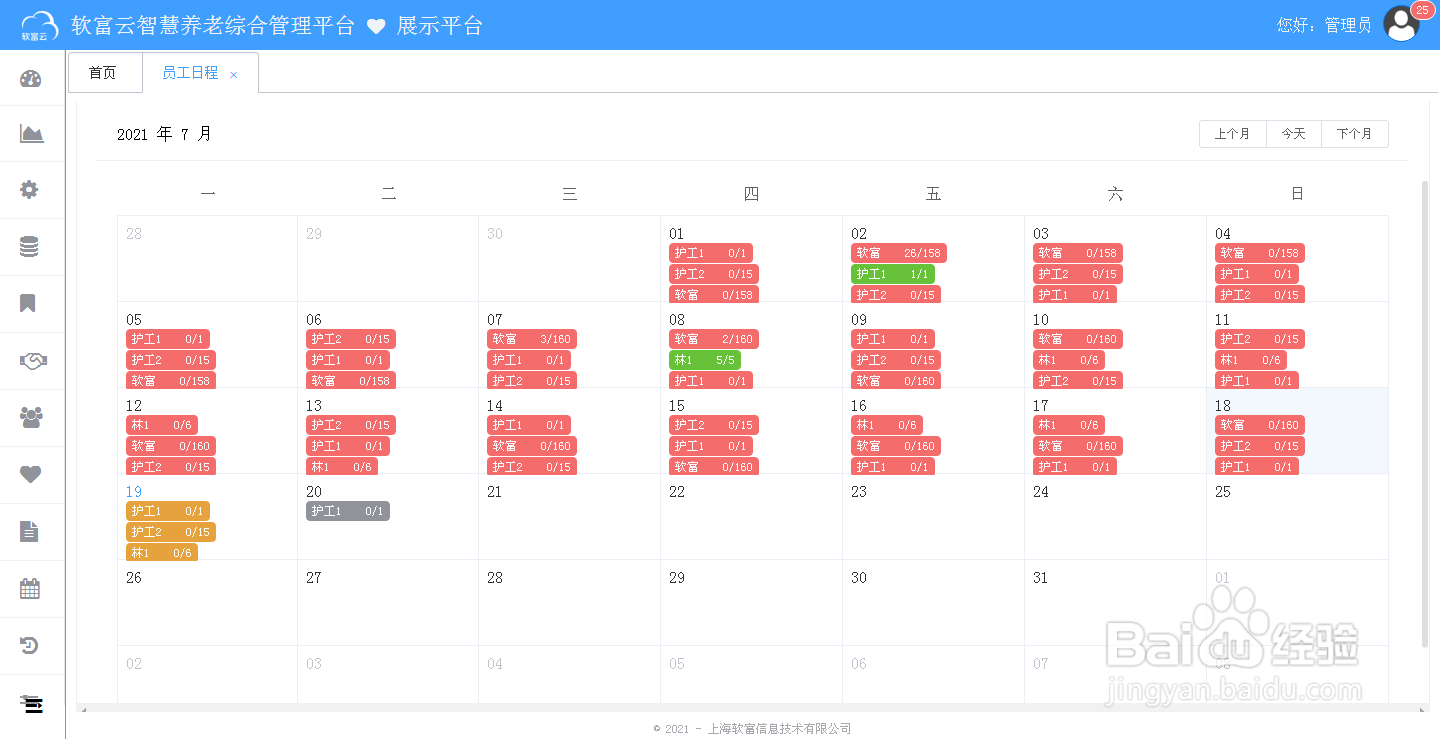This screenshot has height=739, width=1440.
Task: Open 软富 0/160 event on July 18
Action: point(1260,425)
